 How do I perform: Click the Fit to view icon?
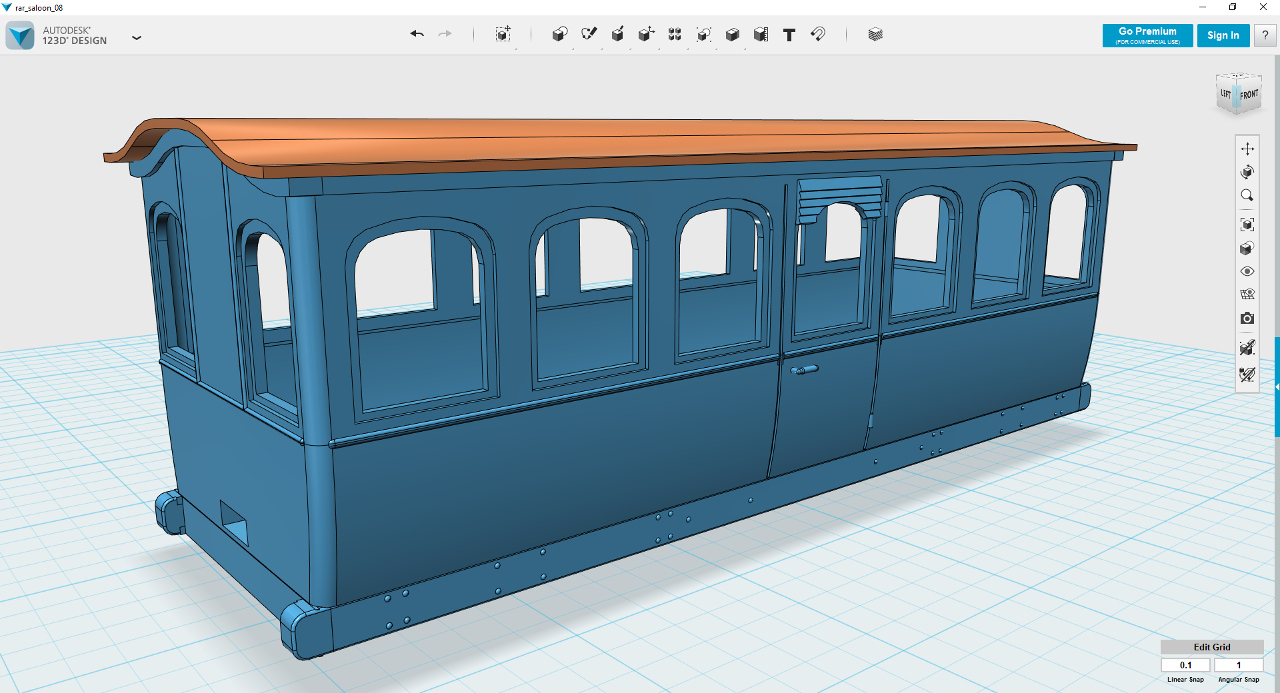1247,224
